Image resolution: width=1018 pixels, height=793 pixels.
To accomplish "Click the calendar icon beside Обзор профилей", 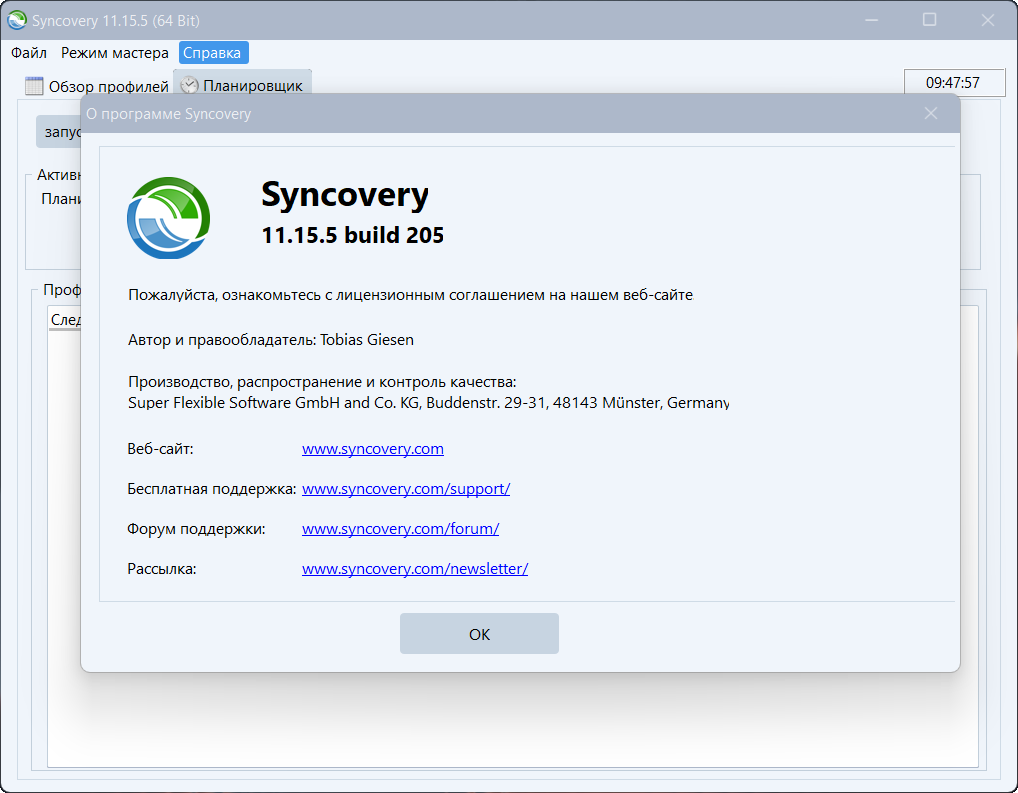I will pos(34,86).
